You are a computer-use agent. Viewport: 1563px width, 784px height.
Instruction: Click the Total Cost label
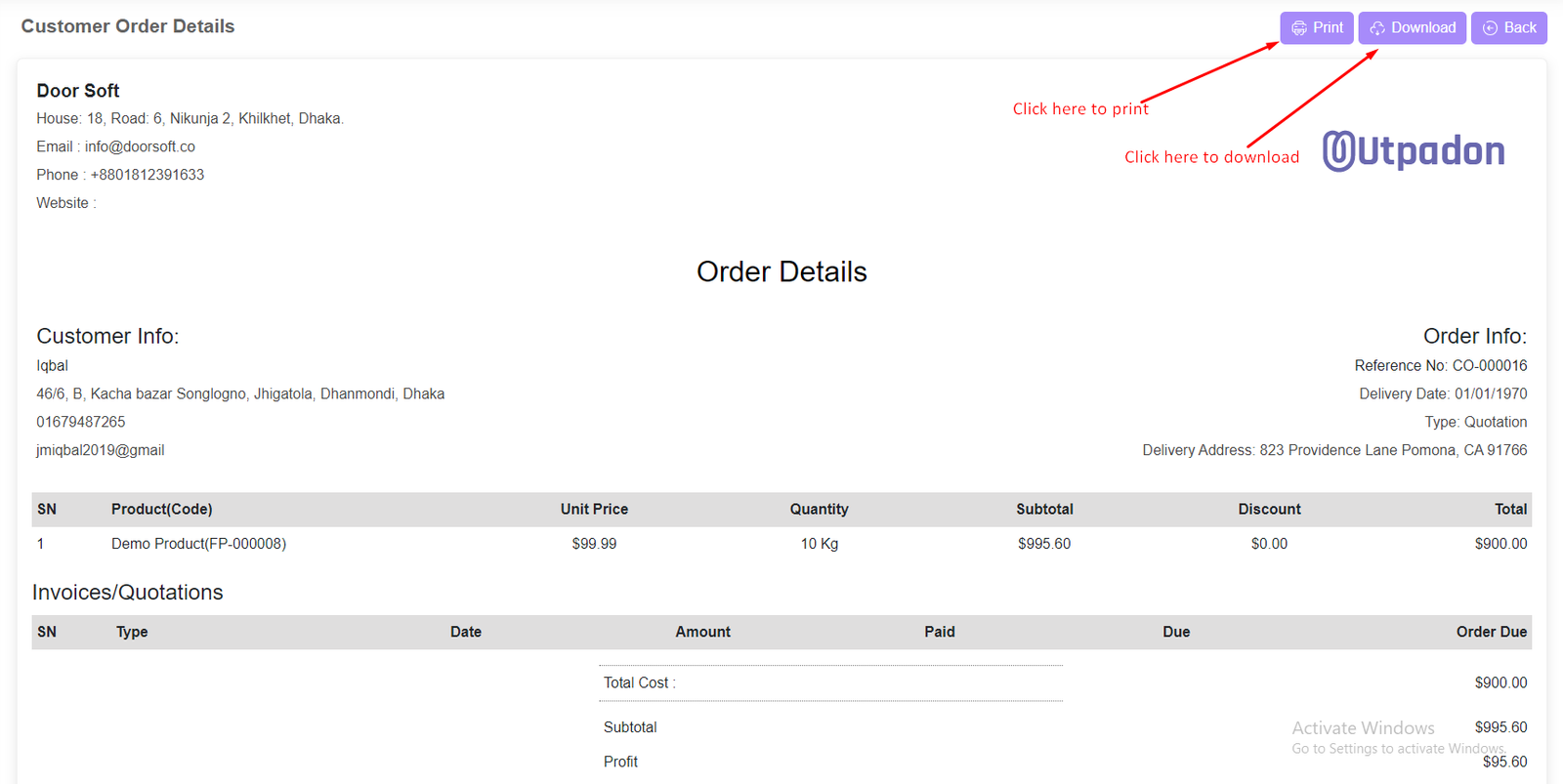[x=639, y=682]
